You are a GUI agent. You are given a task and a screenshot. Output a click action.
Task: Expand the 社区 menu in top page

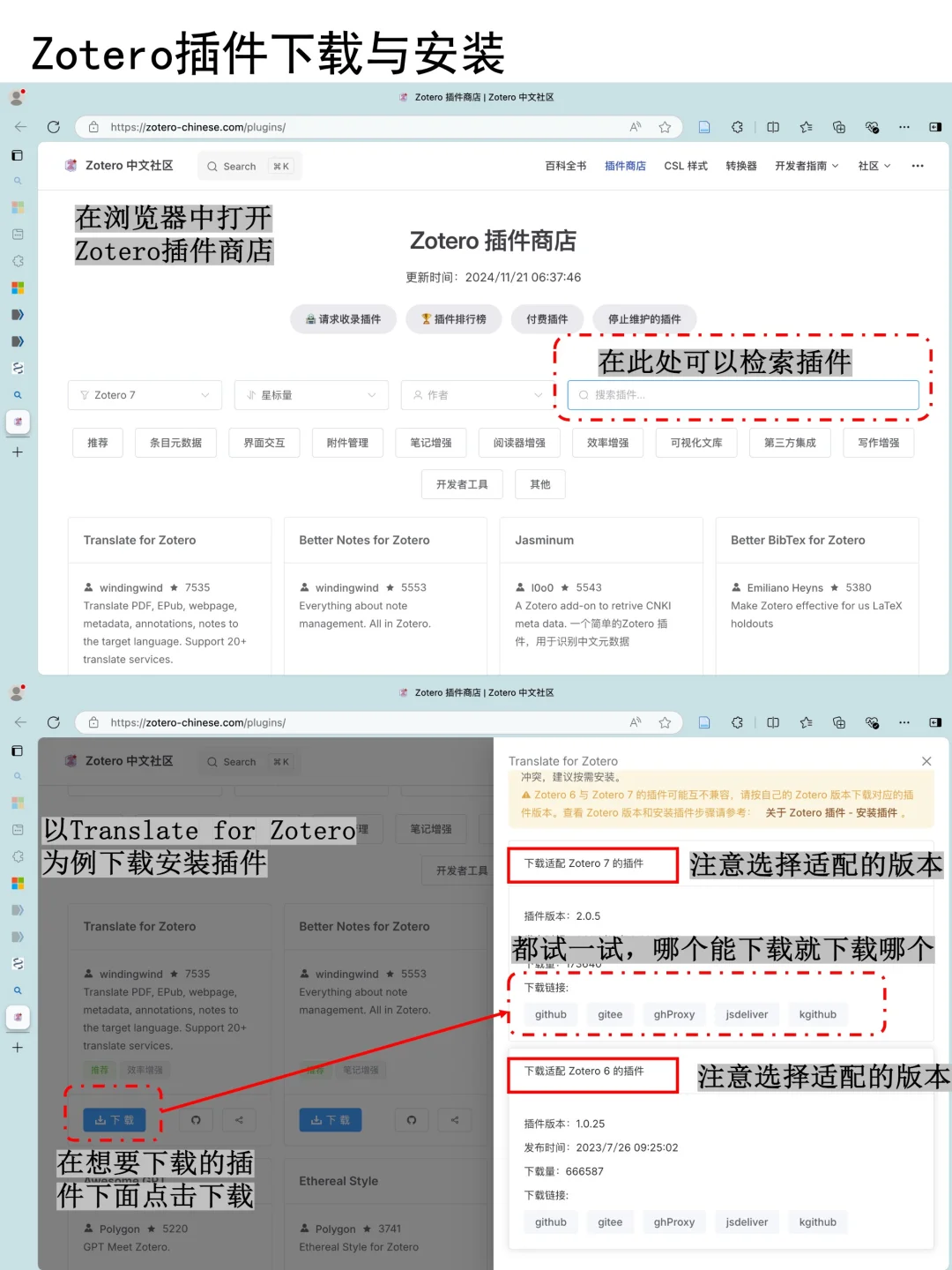tap(874, 166)
